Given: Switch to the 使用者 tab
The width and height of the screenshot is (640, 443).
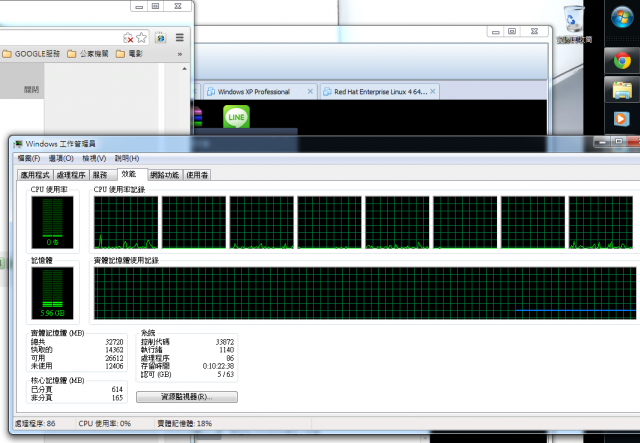Looking at the screenshot, I should click(x=197, y=175).
